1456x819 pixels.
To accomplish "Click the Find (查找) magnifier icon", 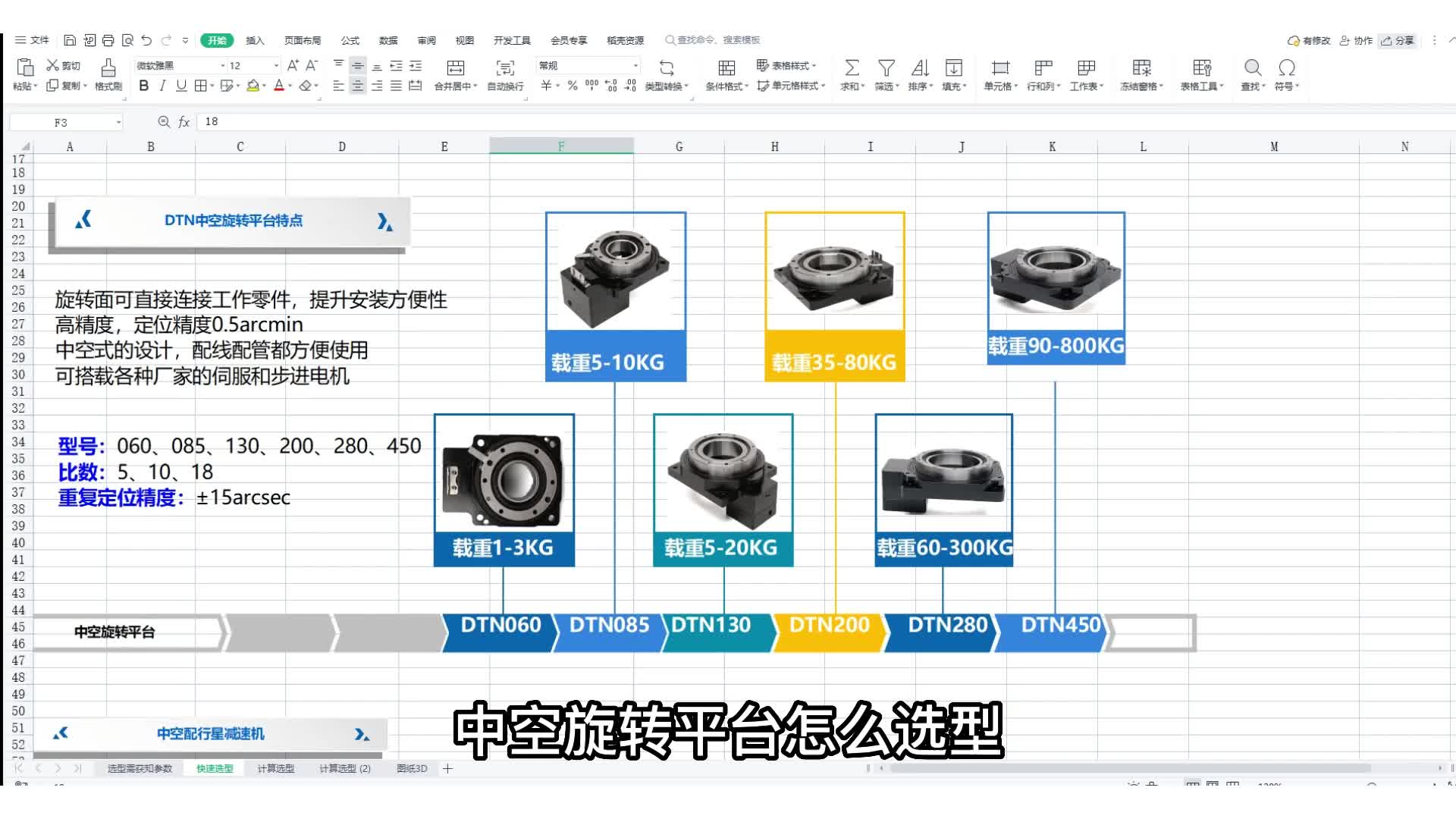I will 1253,67.
